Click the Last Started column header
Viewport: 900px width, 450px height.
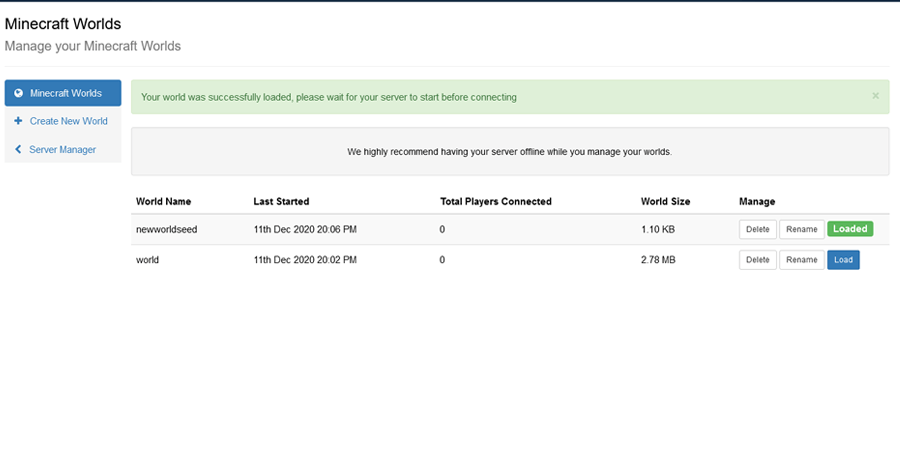[281, 201]
